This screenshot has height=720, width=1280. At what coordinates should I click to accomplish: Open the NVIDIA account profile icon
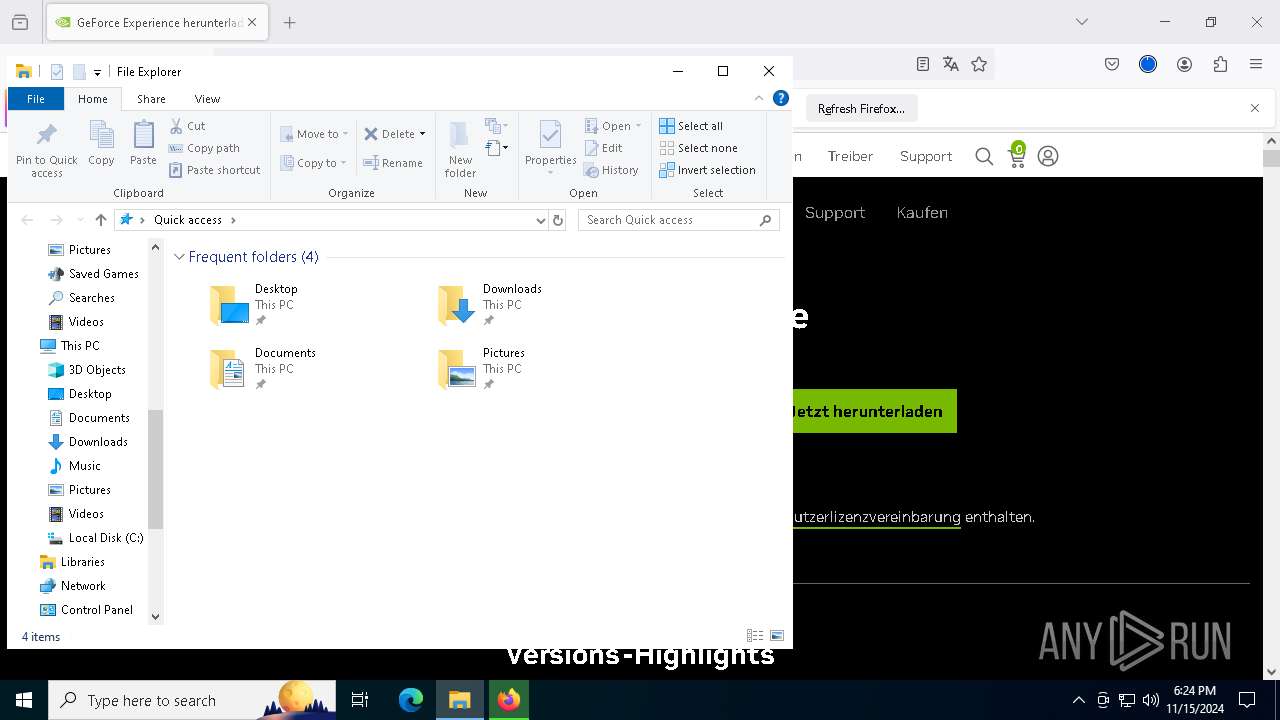click(x=1048, y=156)
